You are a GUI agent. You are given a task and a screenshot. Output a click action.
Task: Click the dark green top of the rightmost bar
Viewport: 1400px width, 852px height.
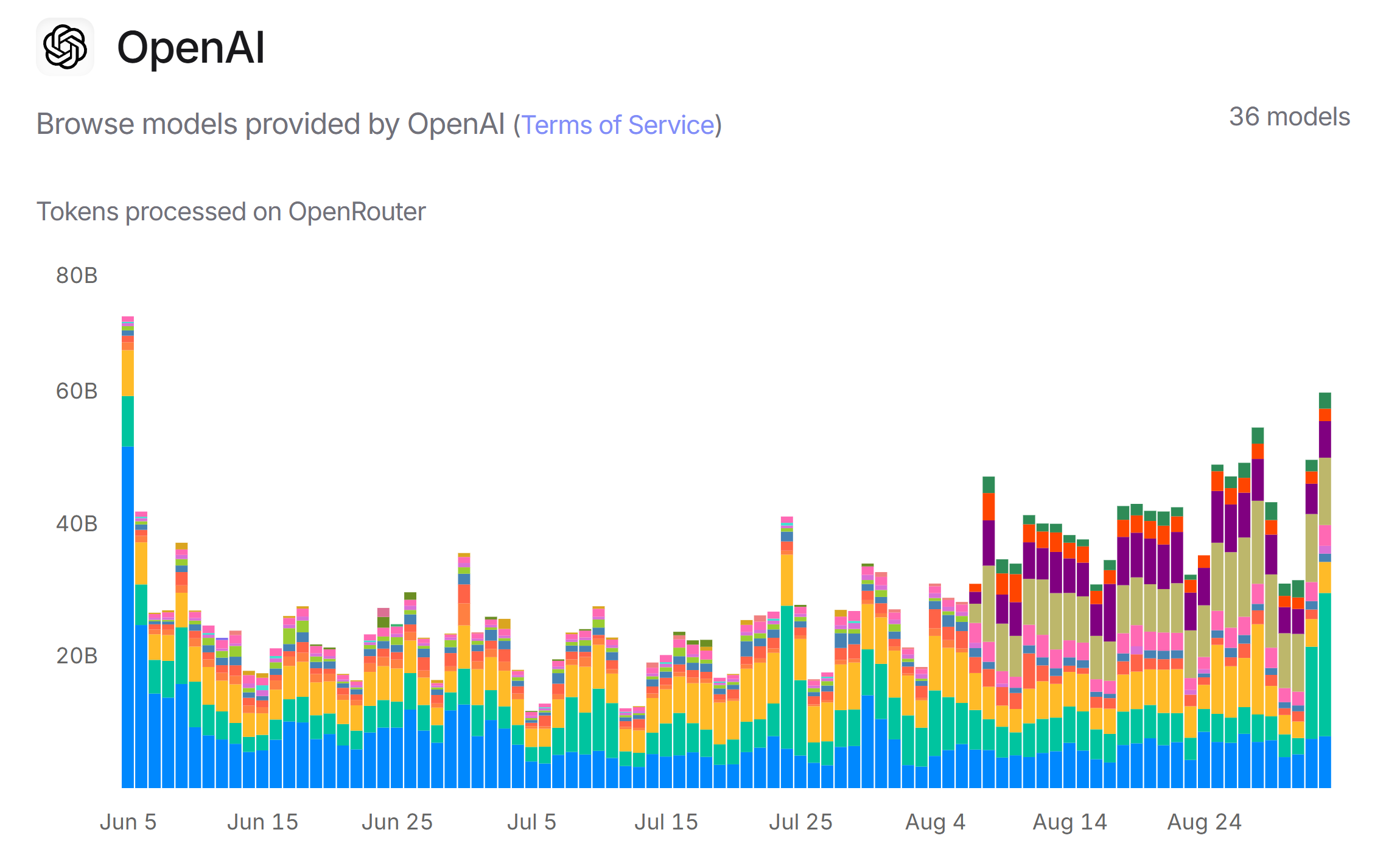coord(1325,400)
